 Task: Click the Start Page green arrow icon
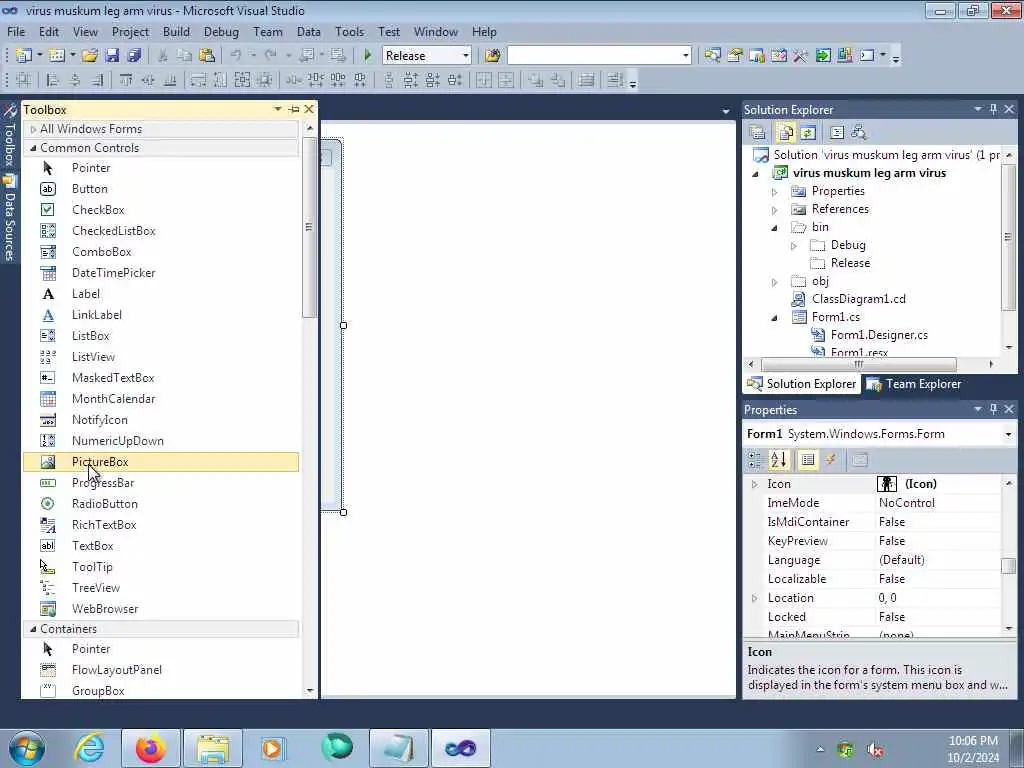(823, 56)
